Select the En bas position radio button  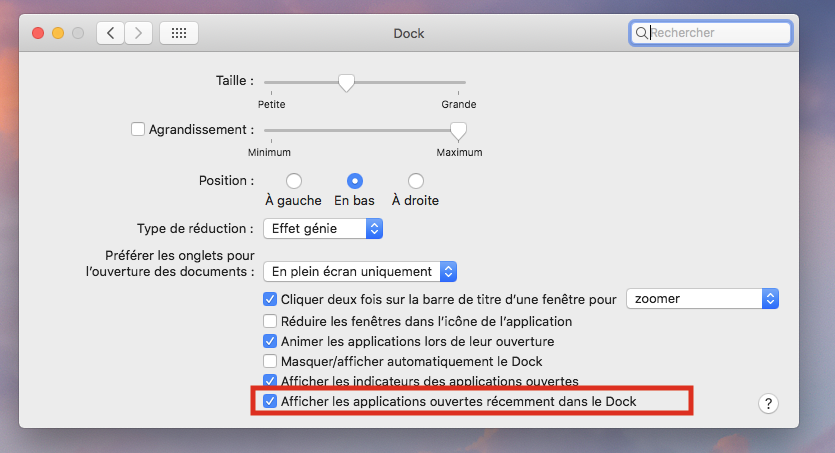(x=355, y=181)
